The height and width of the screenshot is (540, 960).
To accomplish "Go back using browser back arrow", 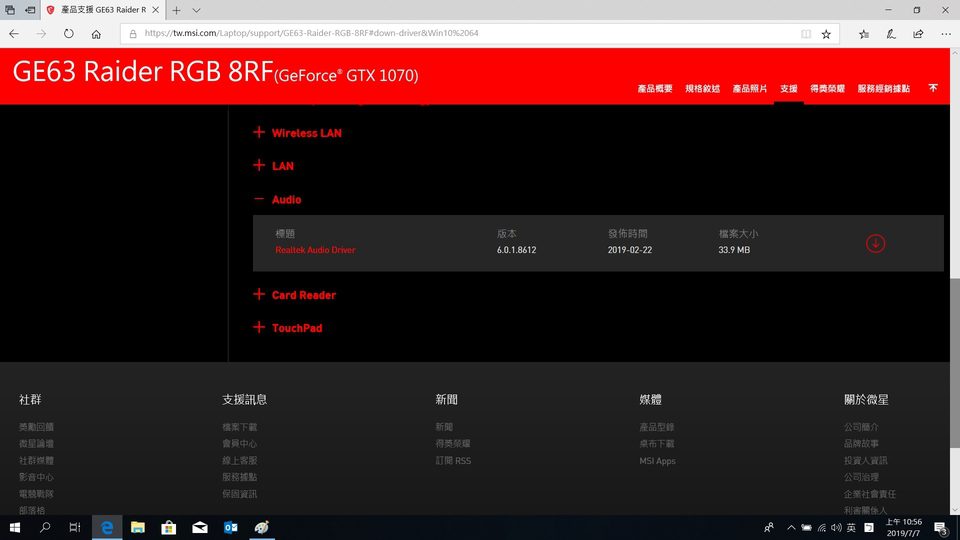I will pos(13,34).
